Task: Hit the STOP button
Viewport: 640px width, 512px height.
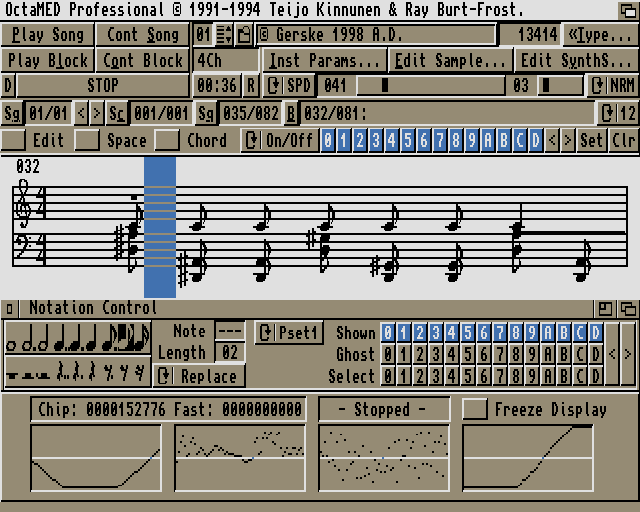Action: (x=102, y=85)
